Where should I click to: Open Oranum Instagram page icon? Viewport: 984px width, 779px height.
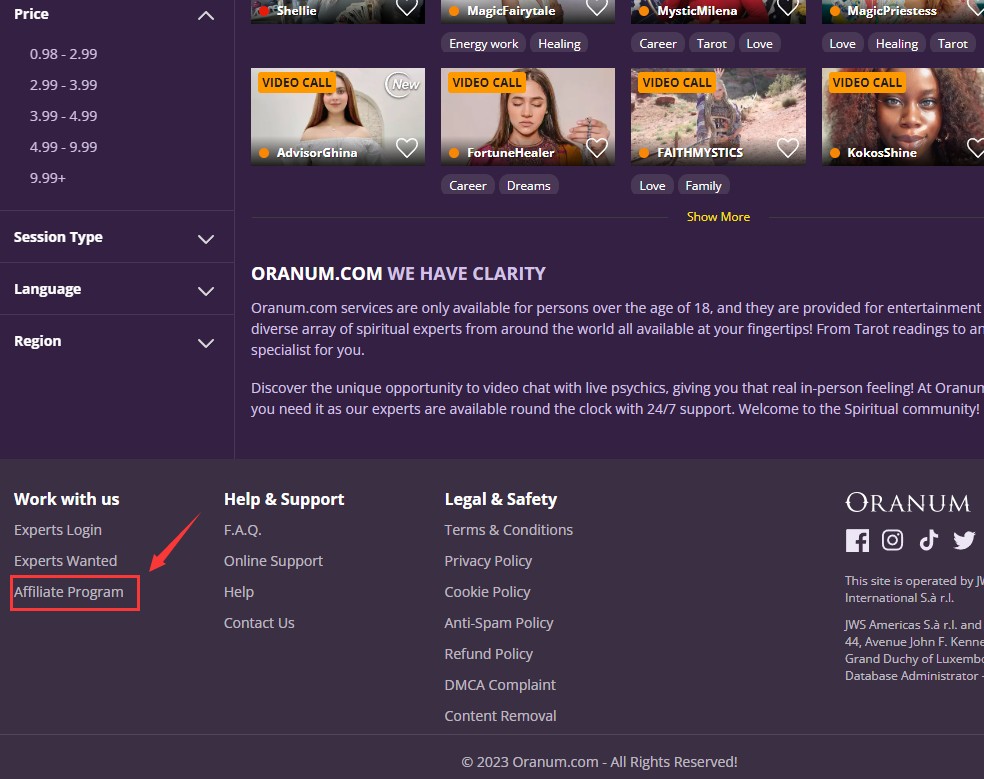tap(892, 540)
